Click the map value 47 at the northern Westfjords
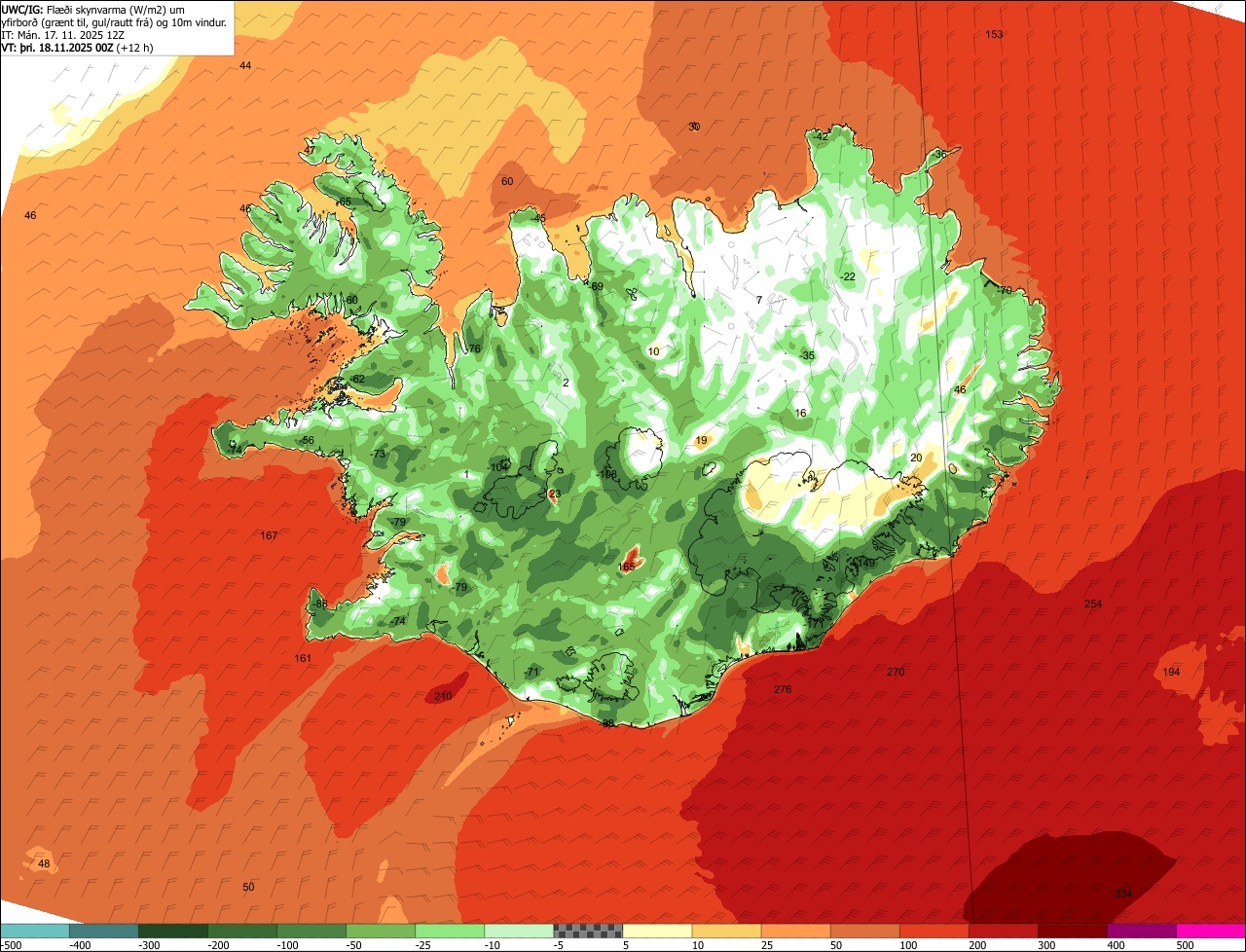This screenshot has width=1246, height=952. pyautogui.click(x=310, y=151)
